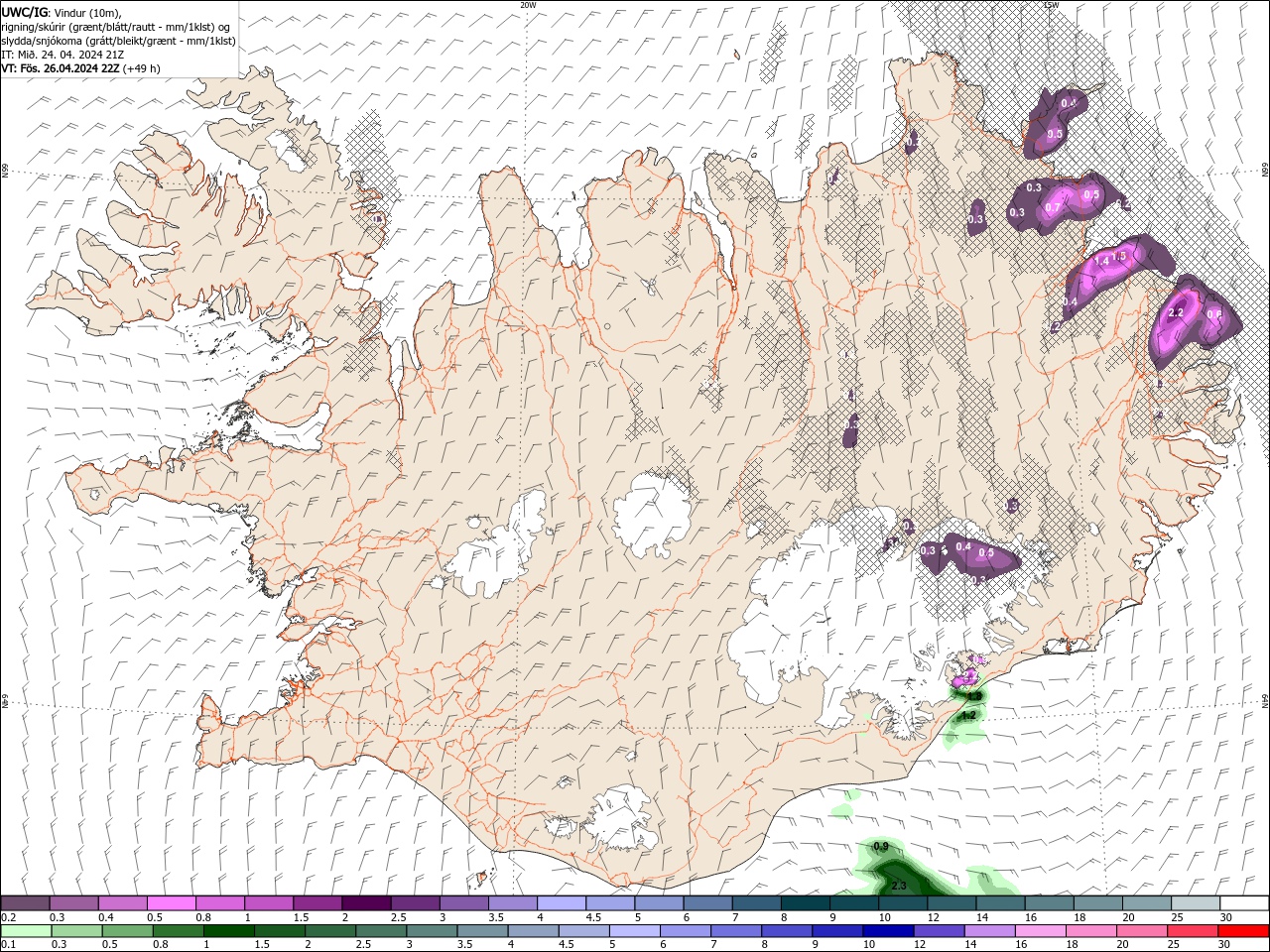Pick lower legend swatch between 3 and 3.5
Screen dimensions: 1270x952
click(x=432, y=931)
